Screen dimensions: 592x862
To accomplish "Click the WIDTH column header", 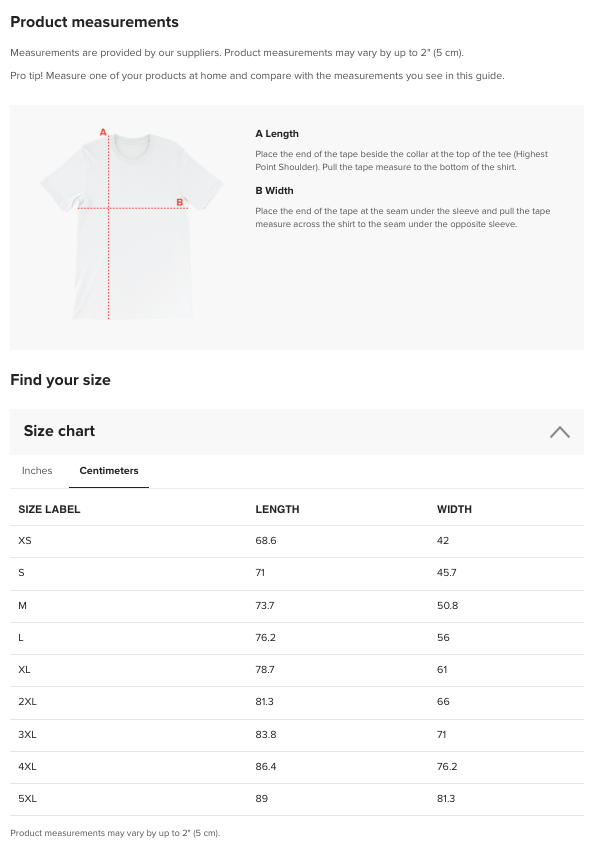I will (x=454, y=510).
